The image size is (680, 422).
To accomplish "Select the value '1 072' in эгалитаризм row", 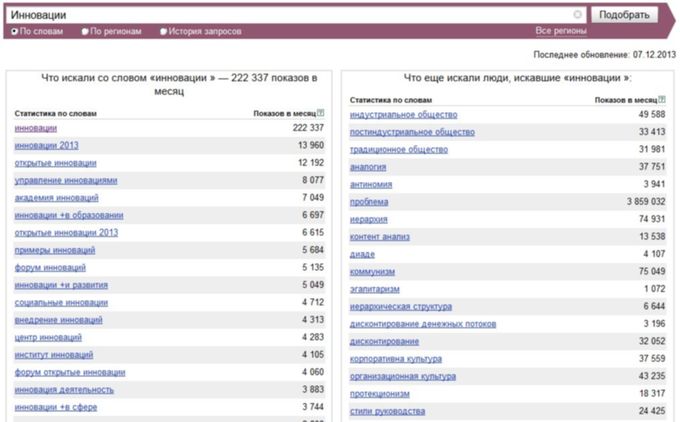I will [654, 289].
